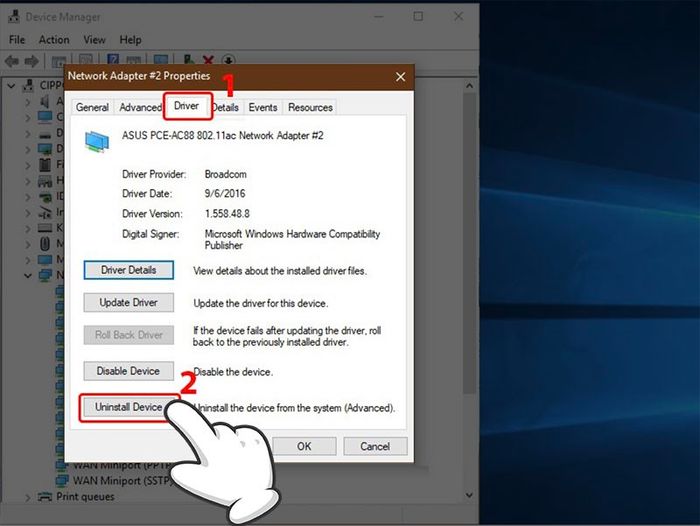The height and width of the screenshot is (526, 700).
Task: Click the Roll Back Driver button
Action: point(129,335)
